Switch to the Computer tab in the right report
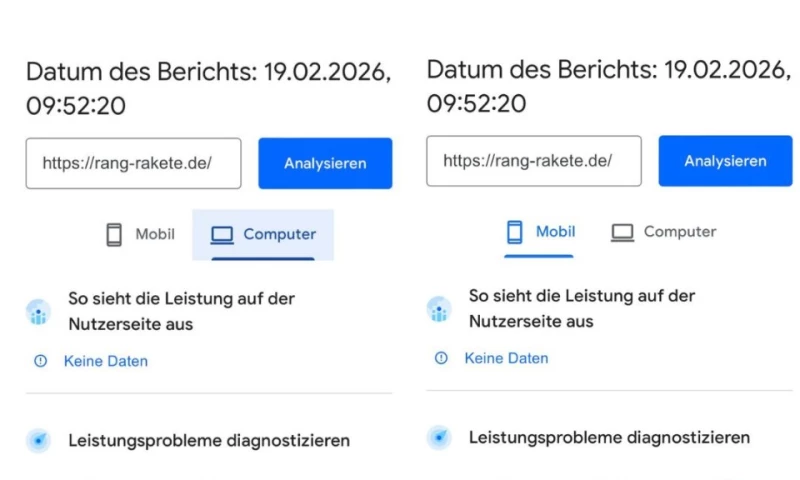This screenshot has width=800, height=480. click(664, 232)
